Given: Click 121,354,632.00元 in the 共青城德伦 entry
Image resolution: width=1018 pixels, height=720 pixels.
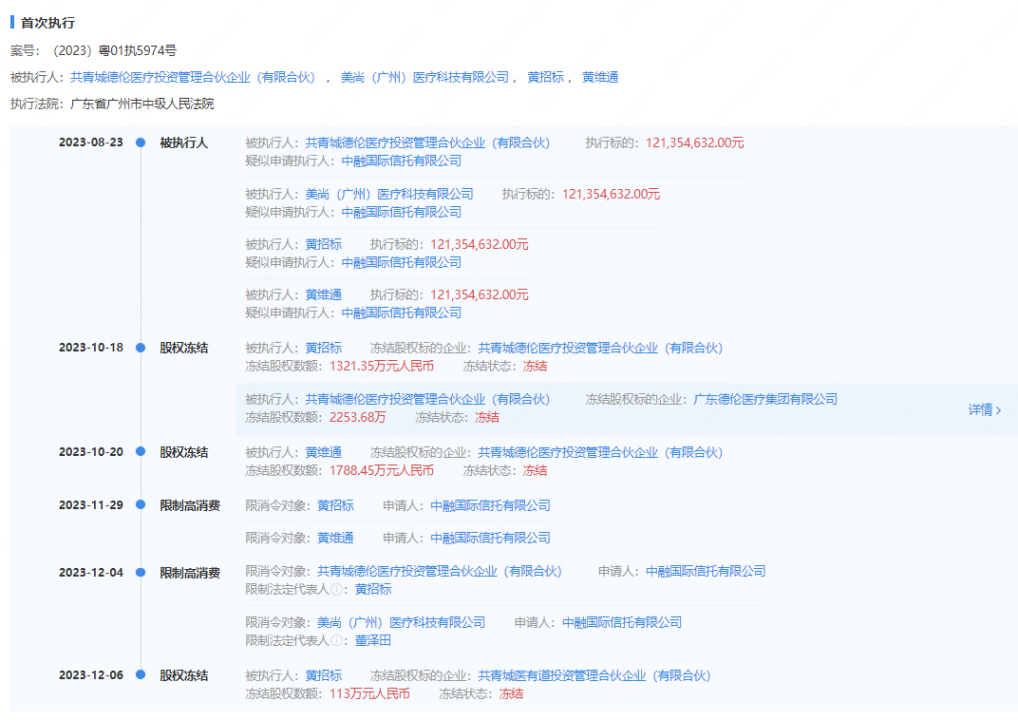Looking at the screenshot, I should click(x=695, y=143).
